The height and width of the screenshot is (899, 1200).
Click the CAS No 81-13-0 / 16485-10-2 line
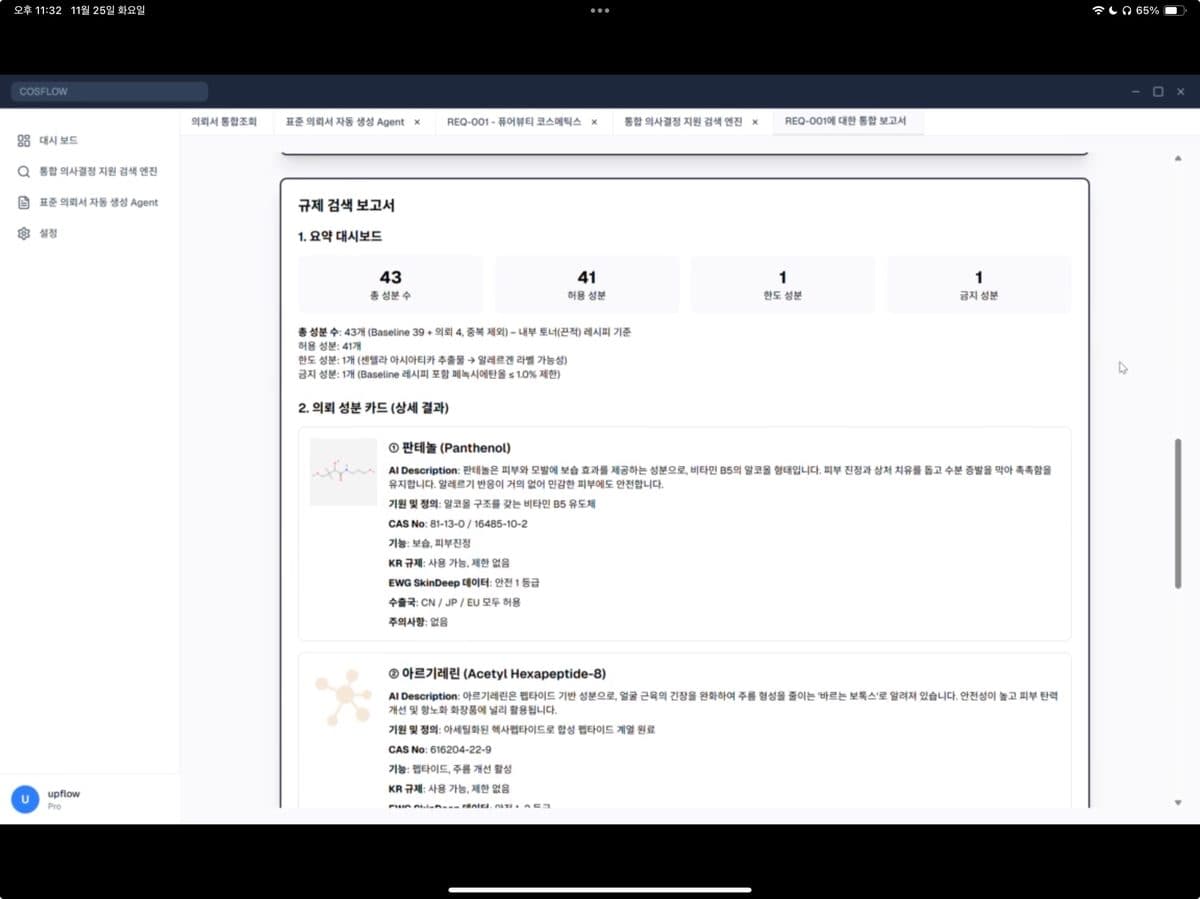tap(458, 524)
